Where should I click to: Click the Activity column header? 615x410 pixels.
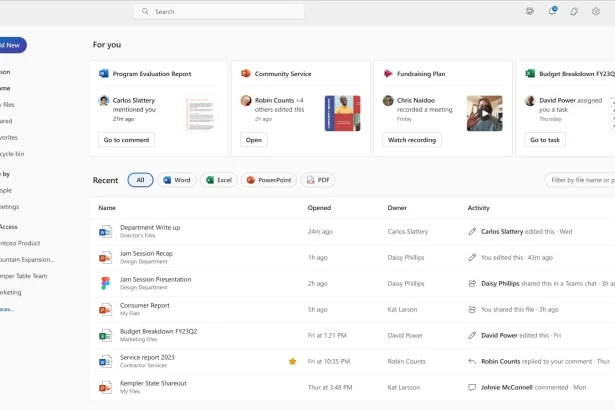pos(479,208)
